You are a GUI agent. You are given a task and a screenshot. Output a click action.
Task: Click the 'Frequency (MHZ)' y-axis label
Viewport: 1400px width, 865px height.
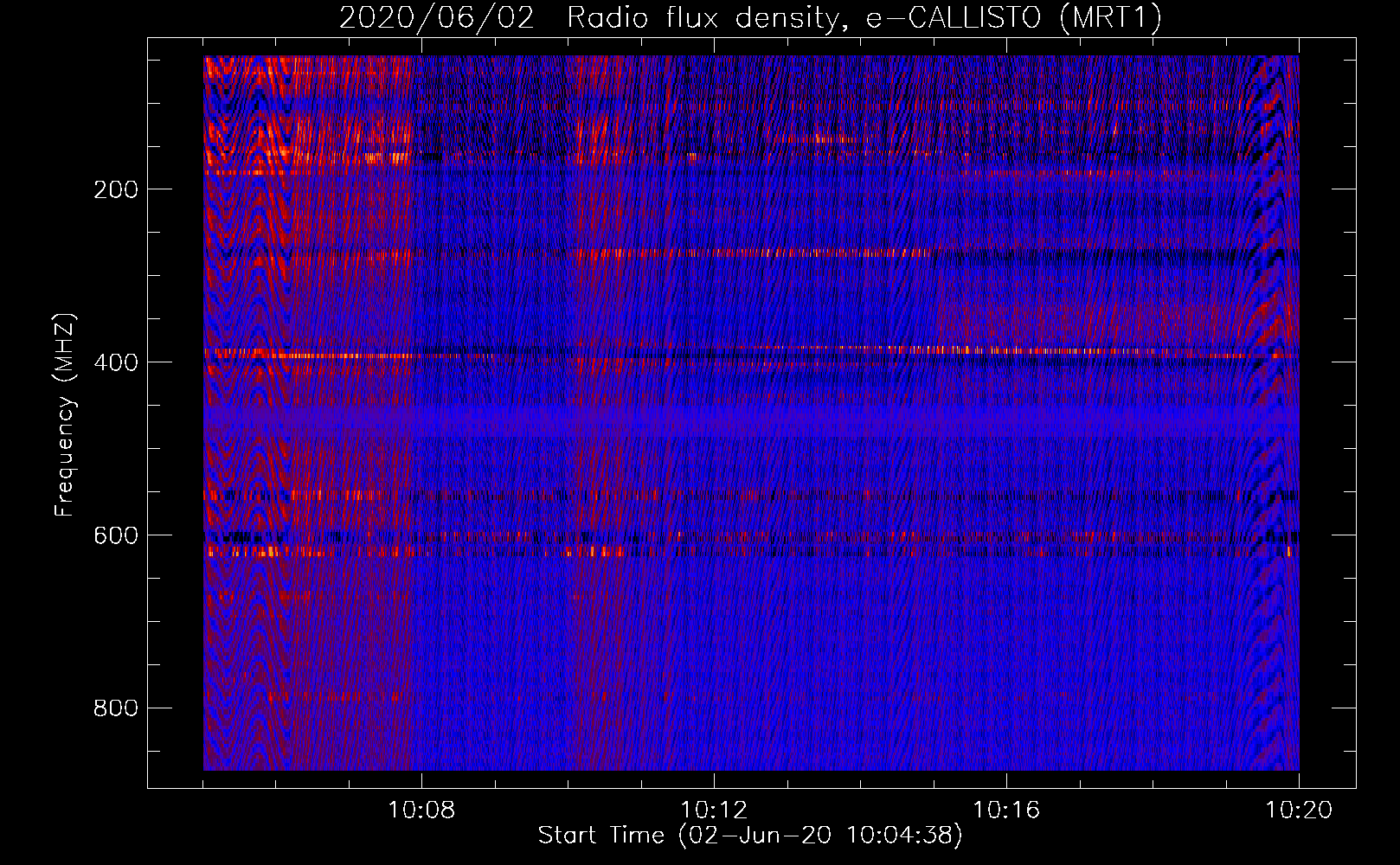65,414
